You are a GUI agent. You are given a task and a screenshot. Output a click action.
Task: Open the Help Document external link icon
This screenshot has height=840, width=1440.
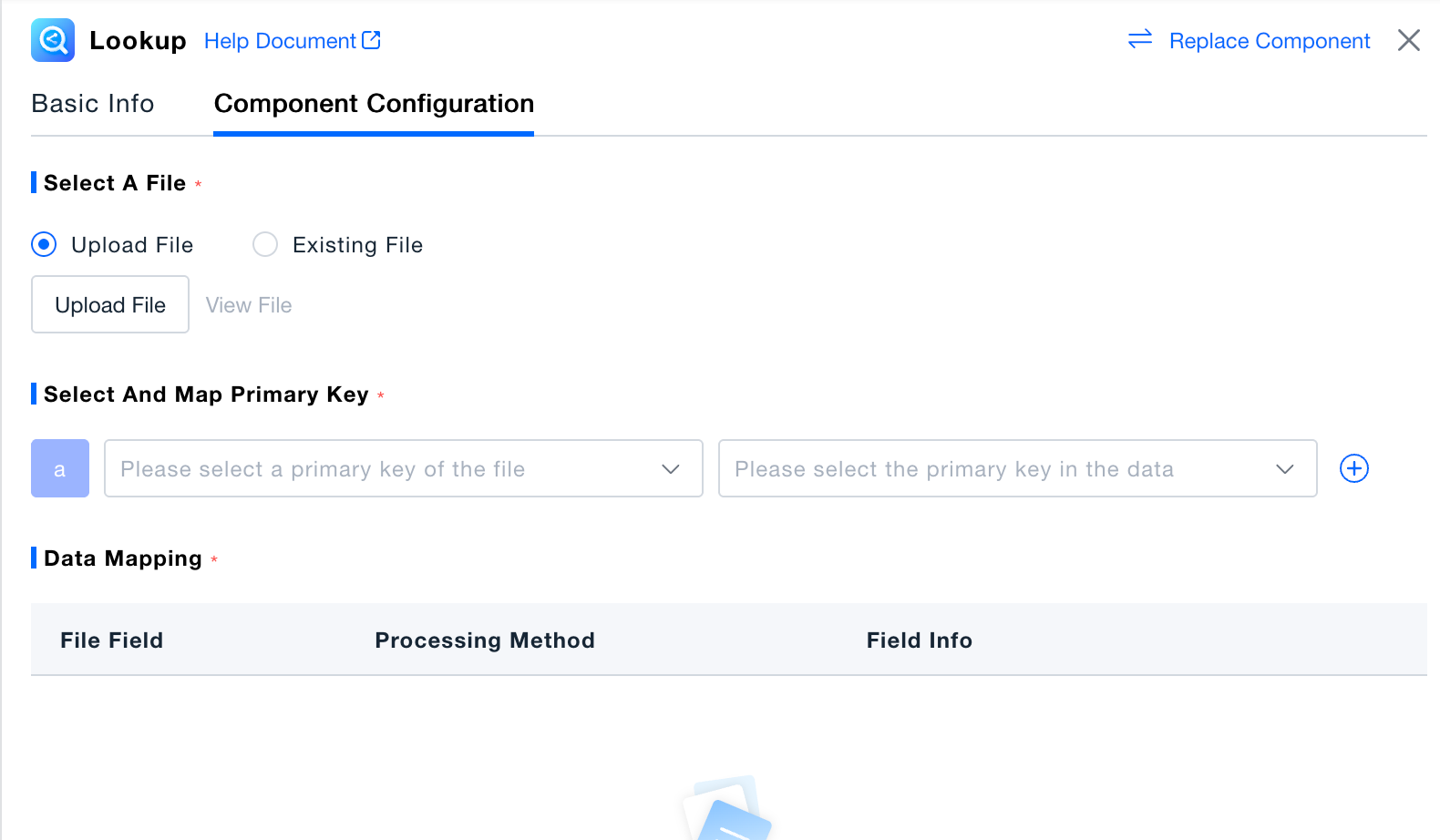pyautogui.click(x=371, y=40)
